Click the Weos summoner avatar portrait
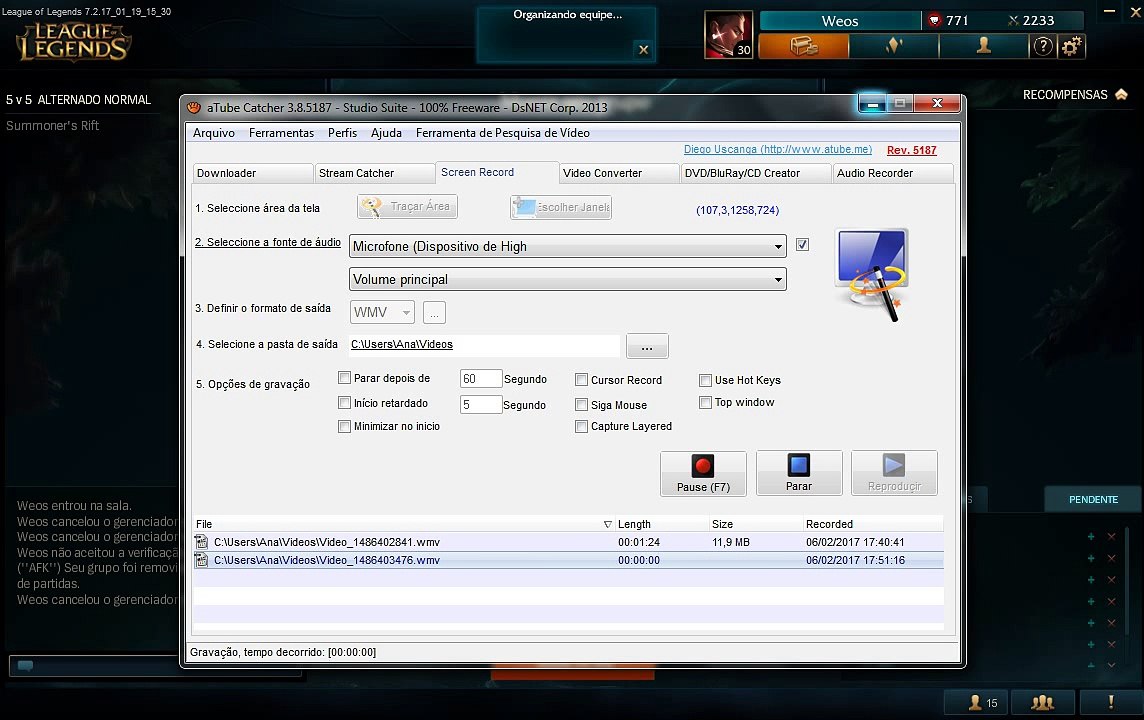The height and width of the screenshot is (720, 1144). coord(728,34)
